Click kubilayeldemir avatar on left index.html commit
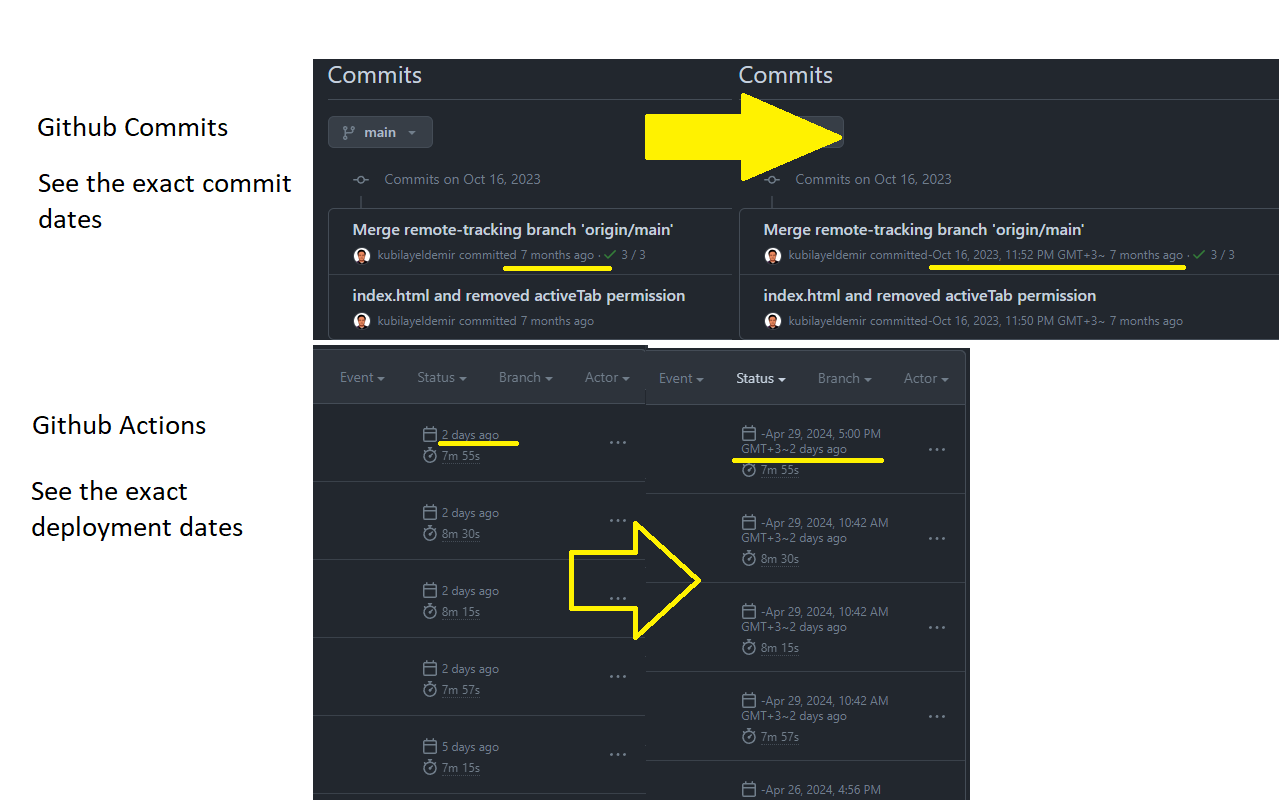 tap(362, 321)
